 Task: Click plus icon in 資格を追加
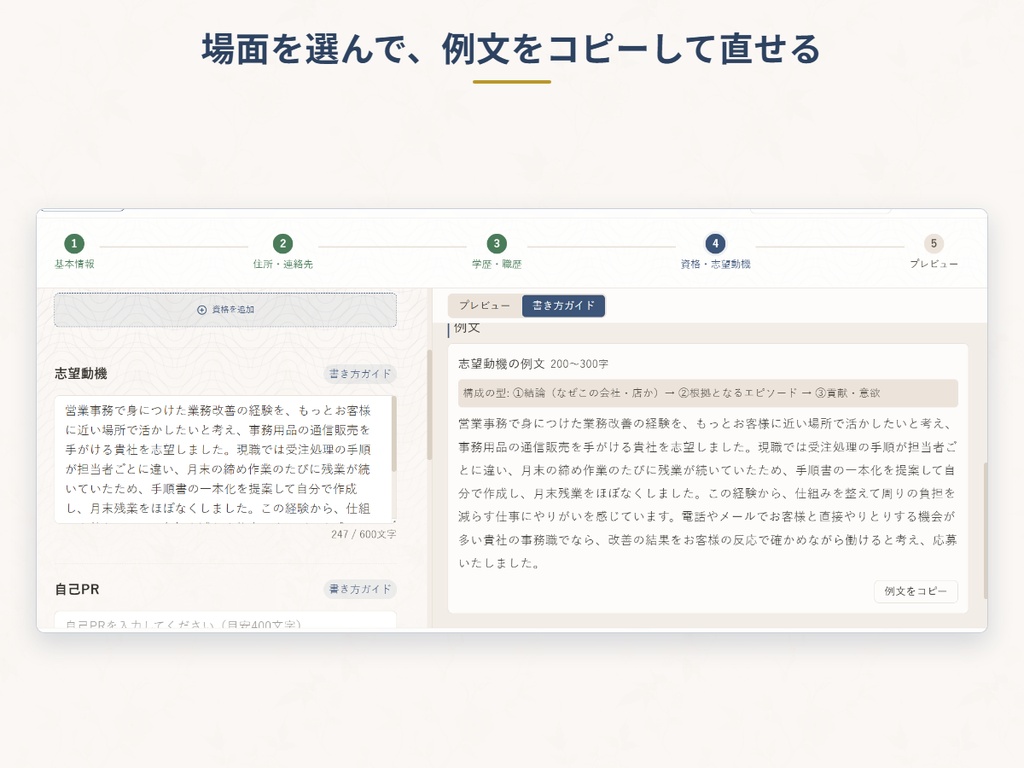click(x=202, y=310)
